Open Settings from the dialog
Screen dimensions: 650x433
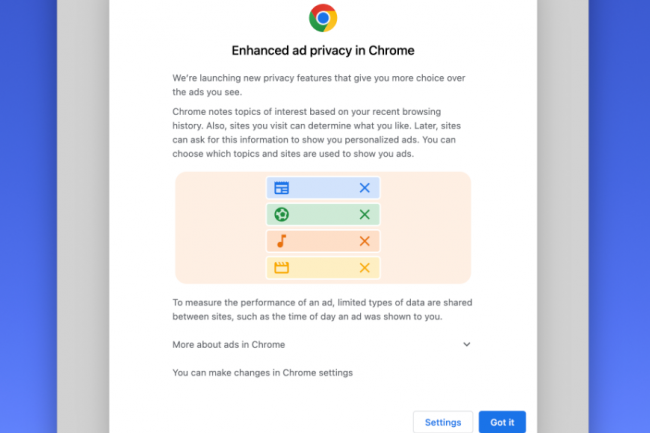442,422
